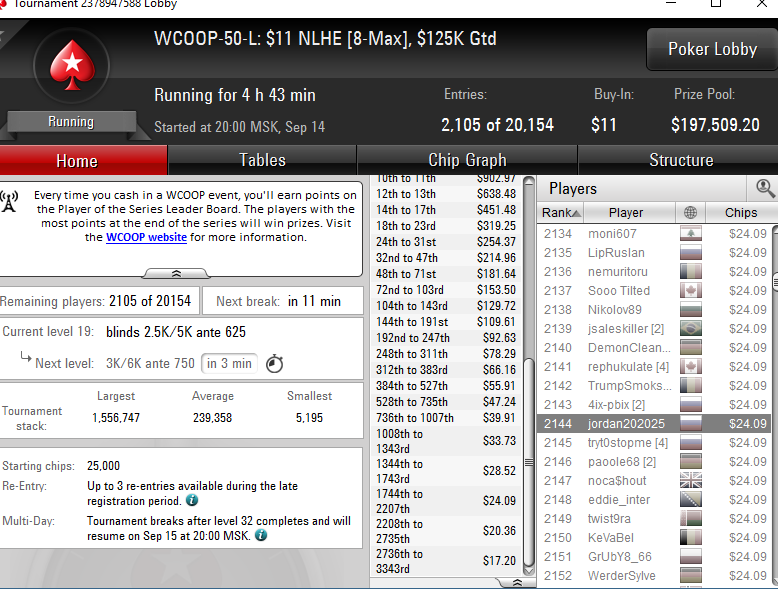Collapse the WCOOP announcement panel
778x589 pixels.
[x=176, y=273]
